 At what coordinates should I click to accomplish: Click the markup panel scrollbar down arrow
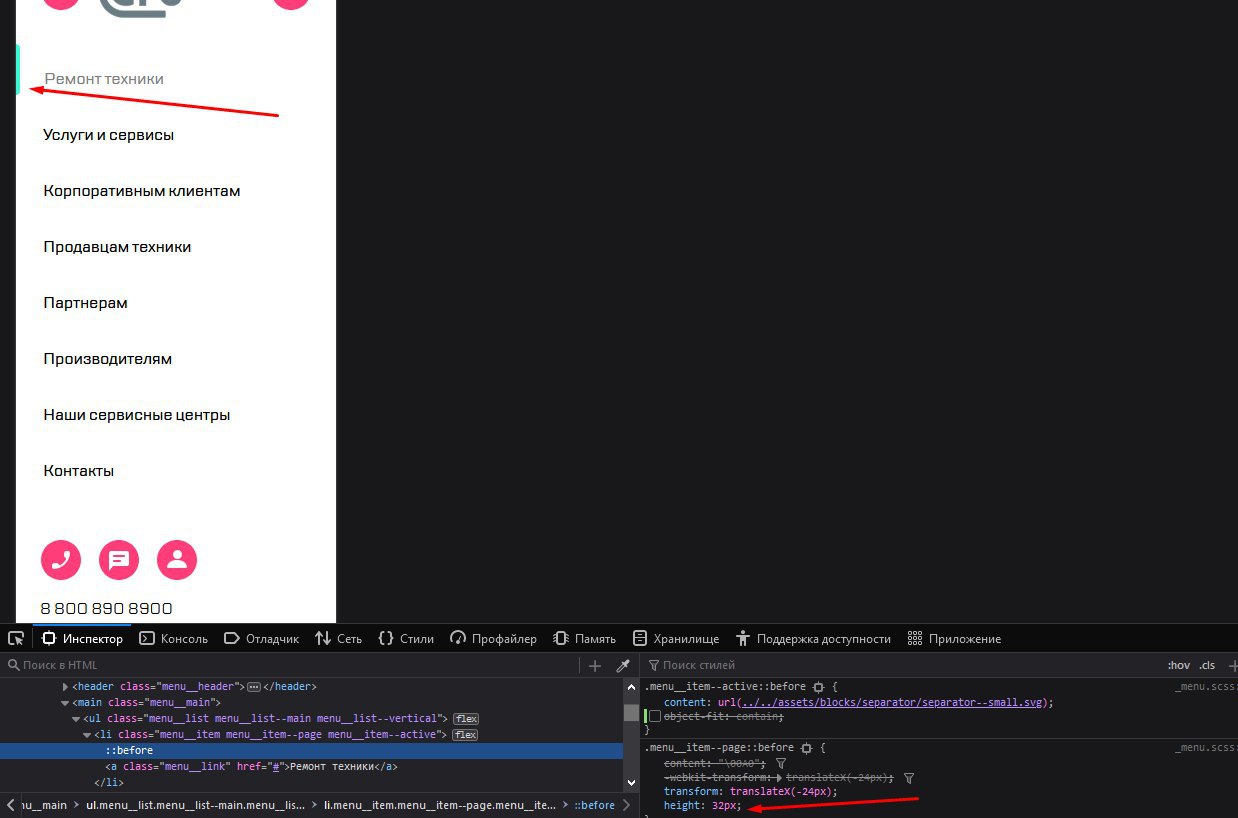(631, 783)
